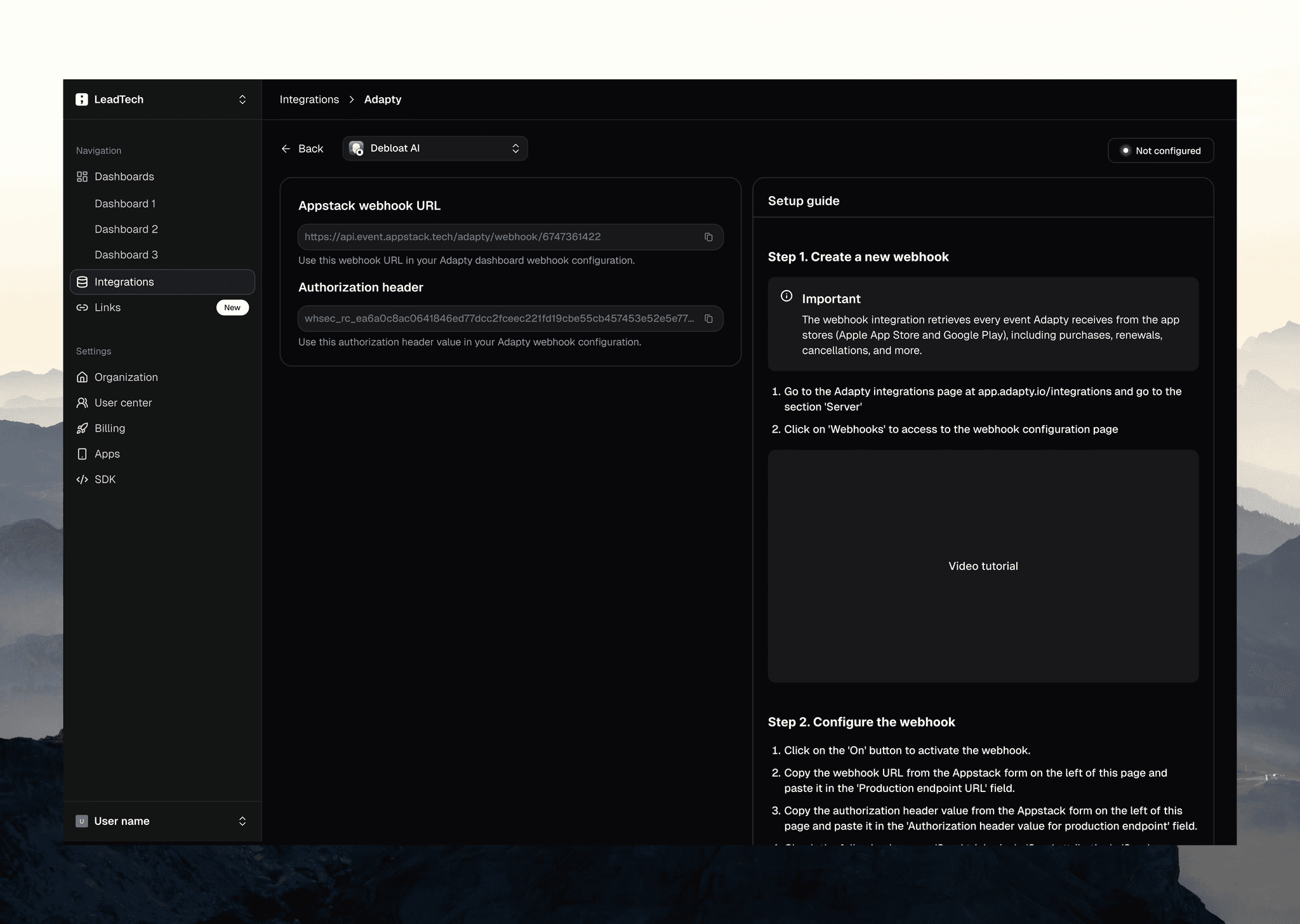Copy the authorization header value
This screenshot has height=924, width=1300.
(708, 319)
